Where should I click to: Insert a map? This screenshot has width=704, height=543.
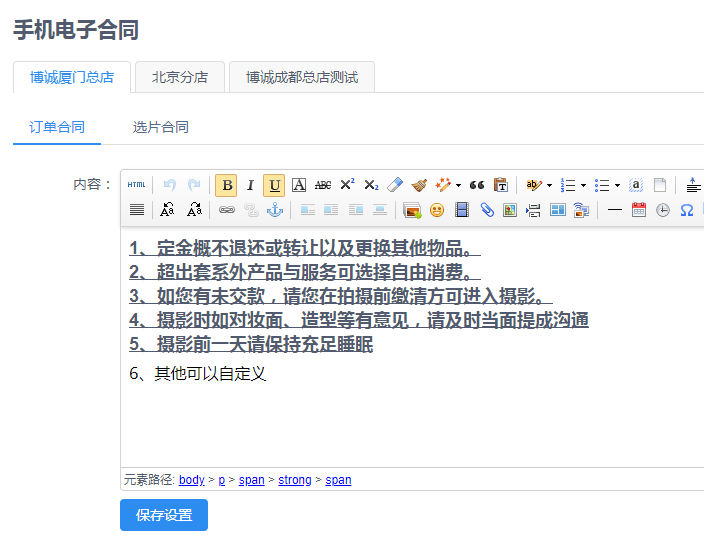(510, 210)
